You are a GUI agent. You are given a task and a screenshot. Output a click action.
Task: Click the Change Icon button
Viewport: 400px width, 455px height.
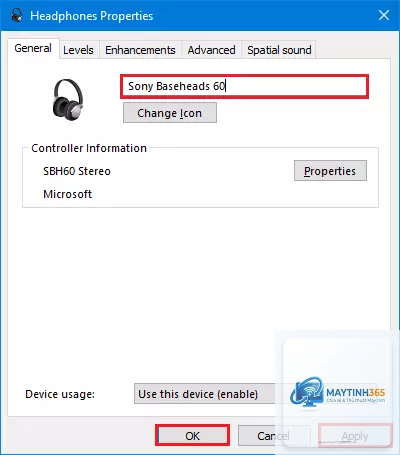pyautogui.click(x=170, y=113)
